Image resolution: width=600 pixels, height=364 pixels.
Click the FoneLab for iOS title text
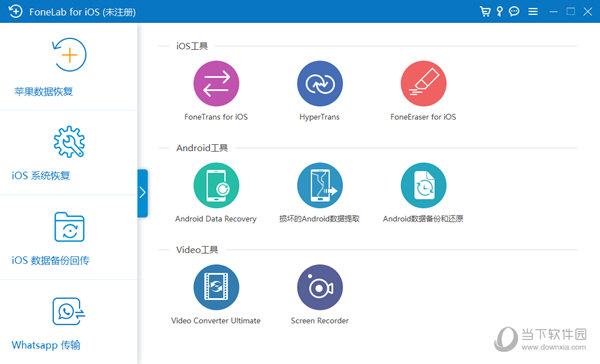(82, 12)
